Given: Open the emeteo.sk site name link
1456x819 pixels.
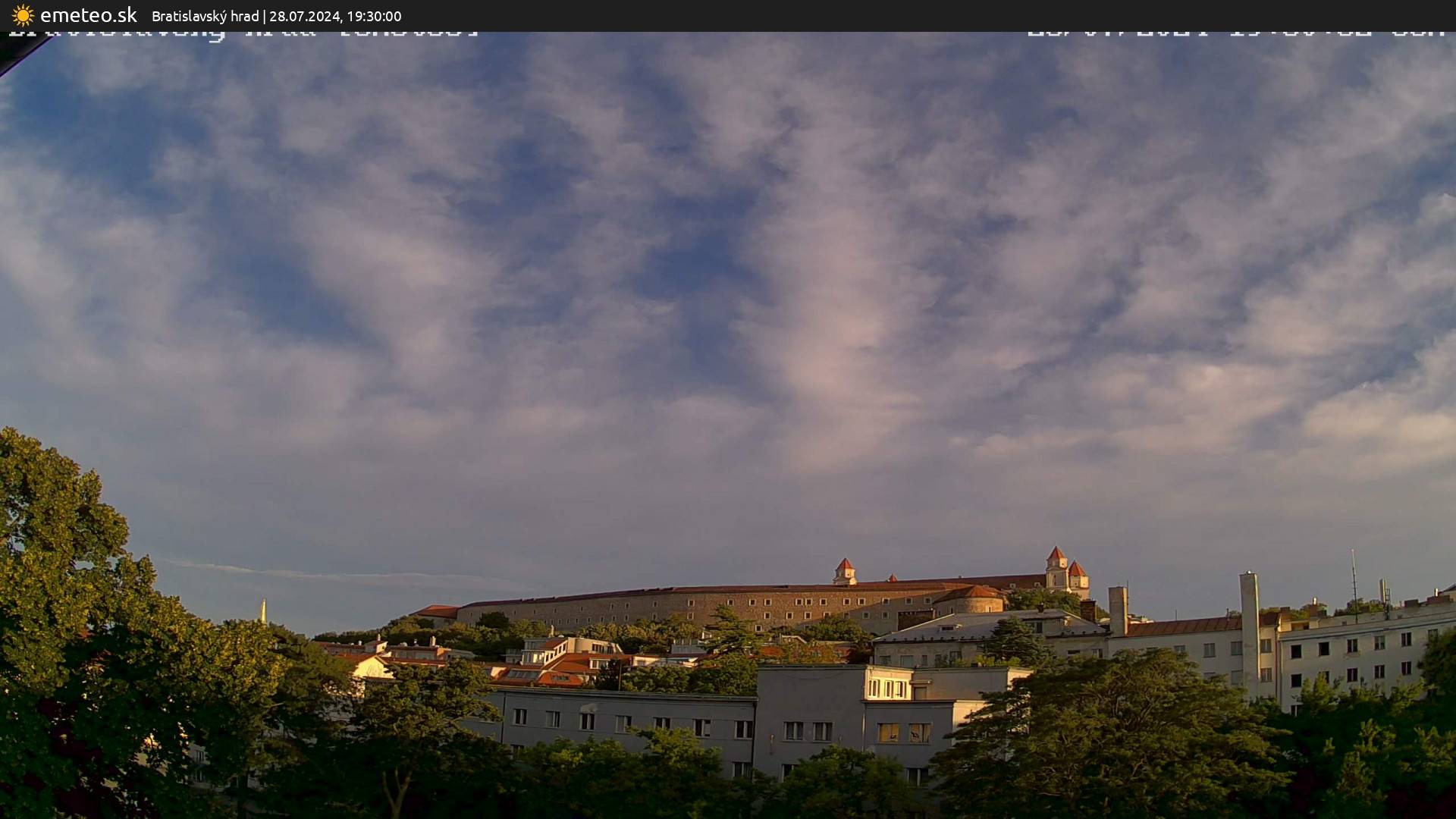Looking at the screenshot, I should pos(88,15).
